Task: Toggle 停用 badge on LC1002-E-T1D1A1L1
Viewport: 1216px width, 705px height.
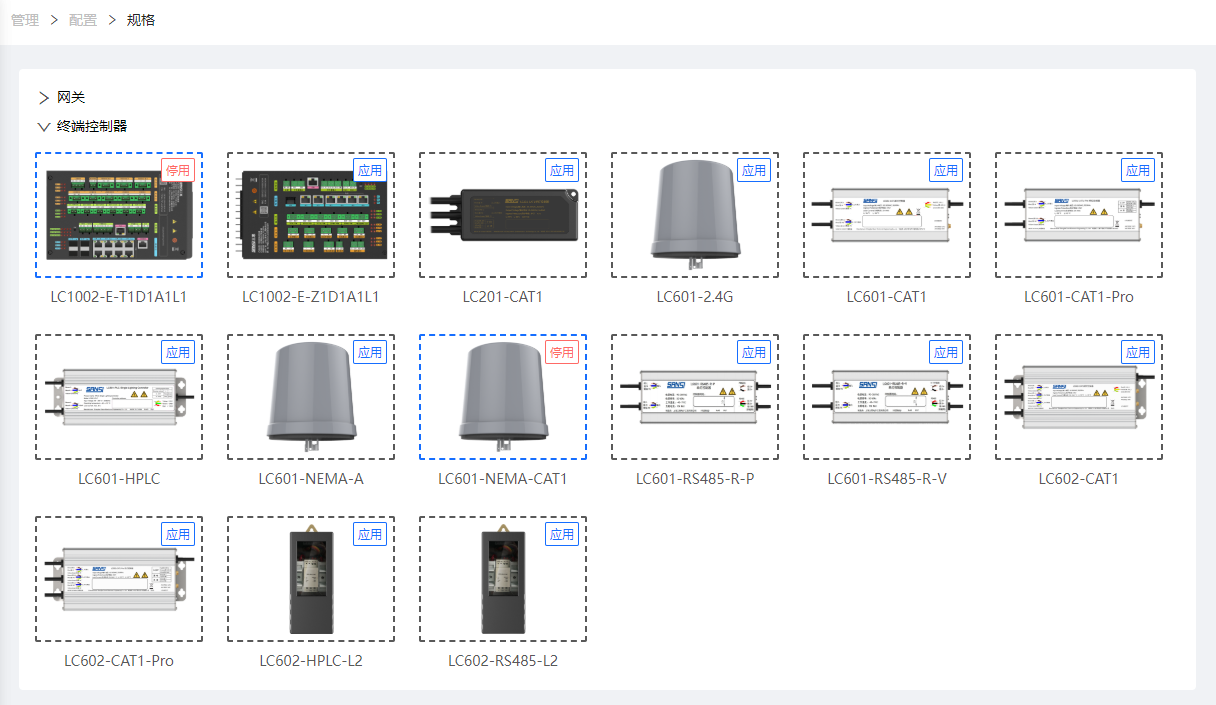Action: (x=178, y=170)
